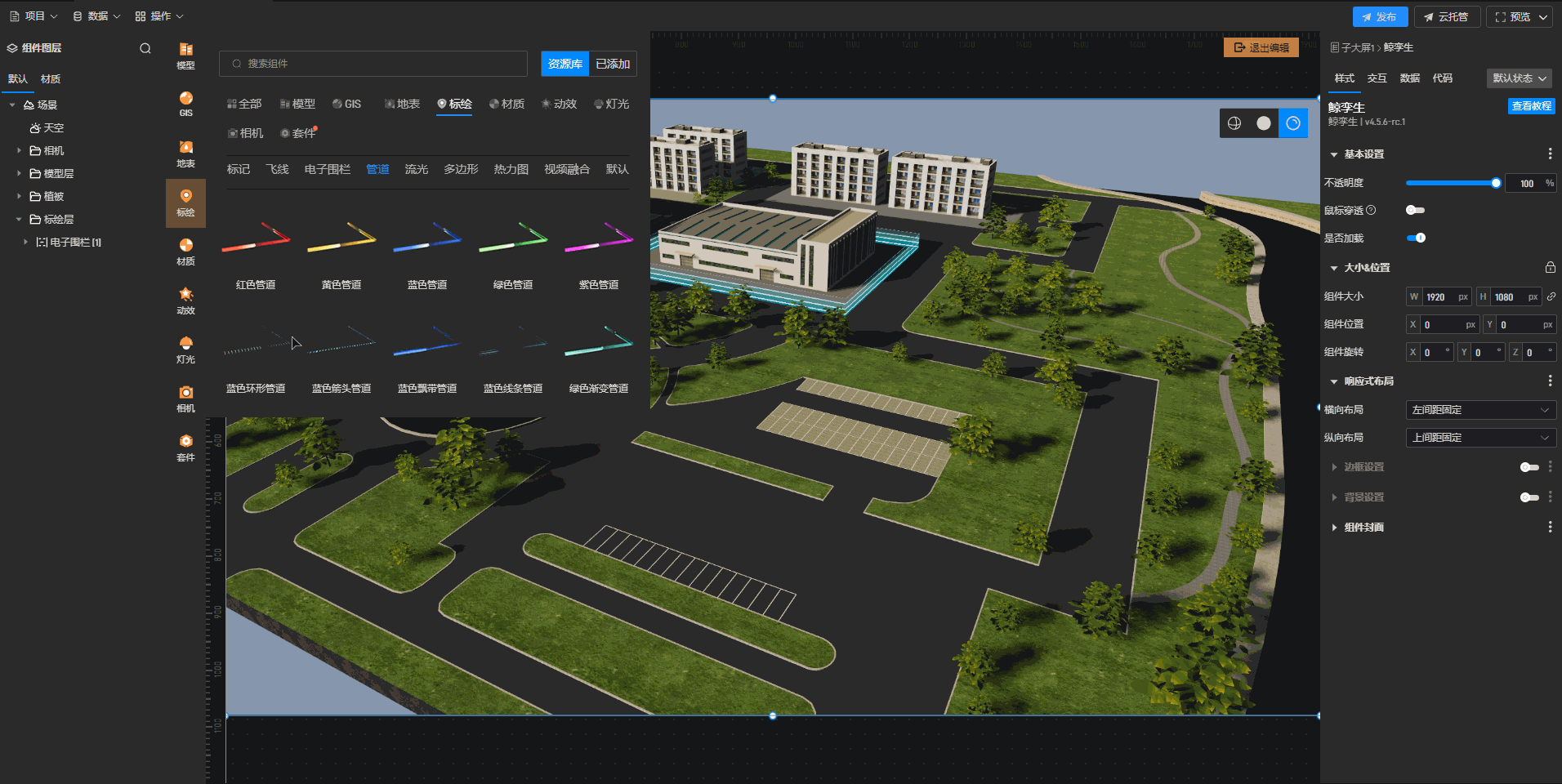Enable the 边框设置 toggle
Screen dimensions: 1562x784
click(1529, 467)
